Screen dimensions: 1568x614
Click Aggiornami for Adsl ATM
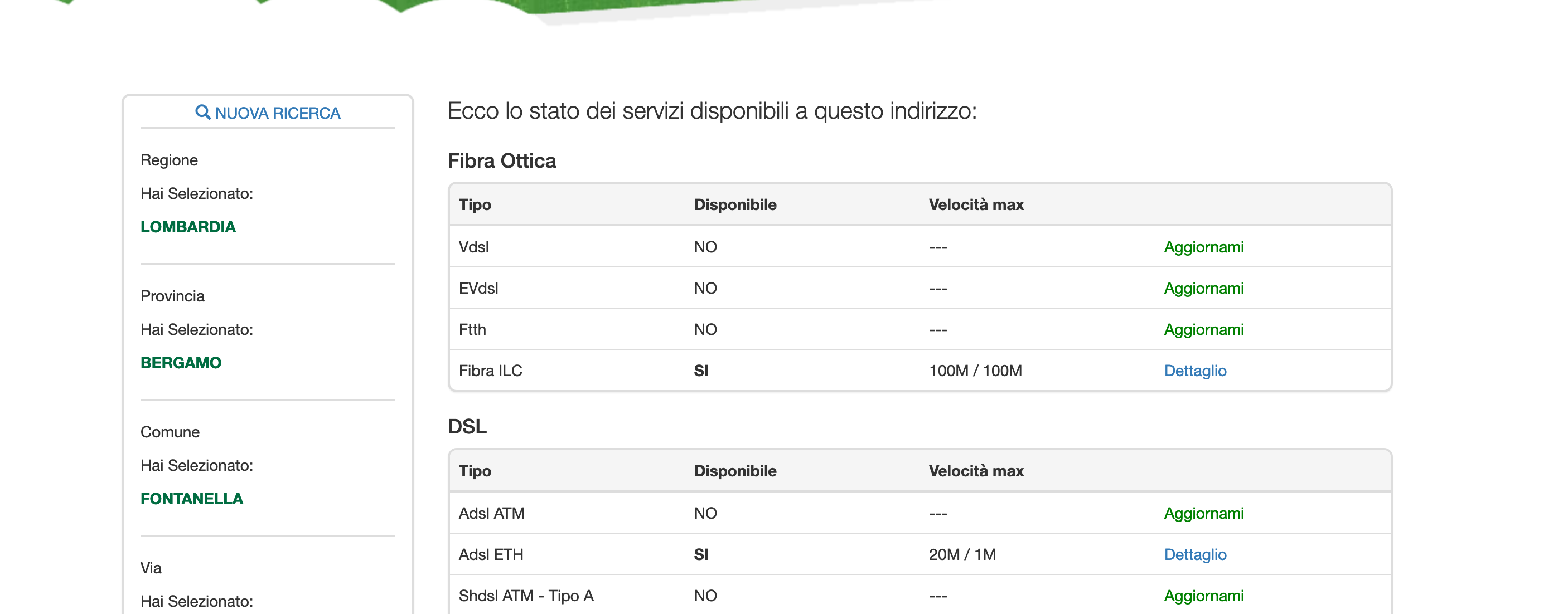(1203, 513)
